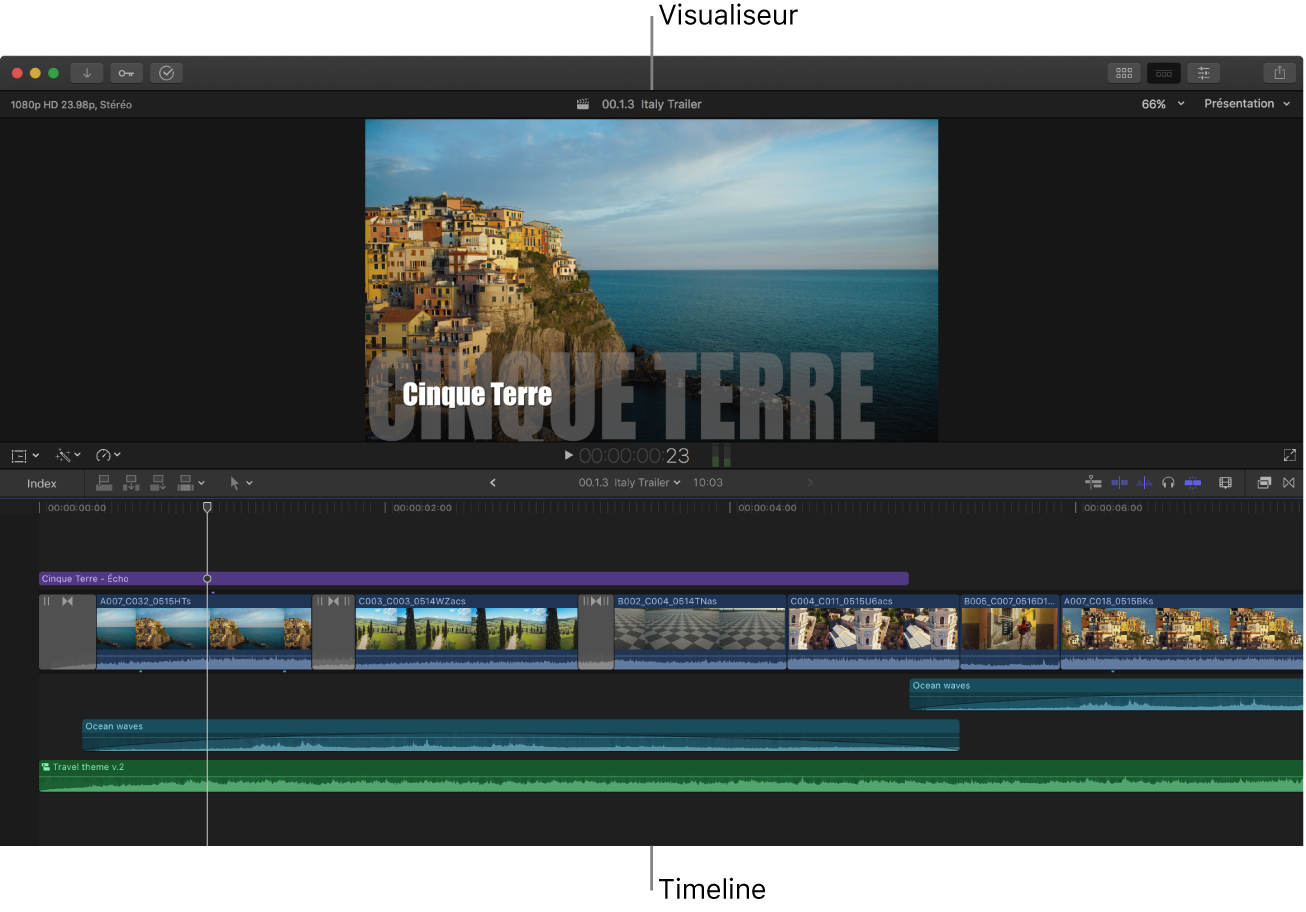Open the timeline Index panel
Screen dimensions: 1306x912
pos(40,482)
